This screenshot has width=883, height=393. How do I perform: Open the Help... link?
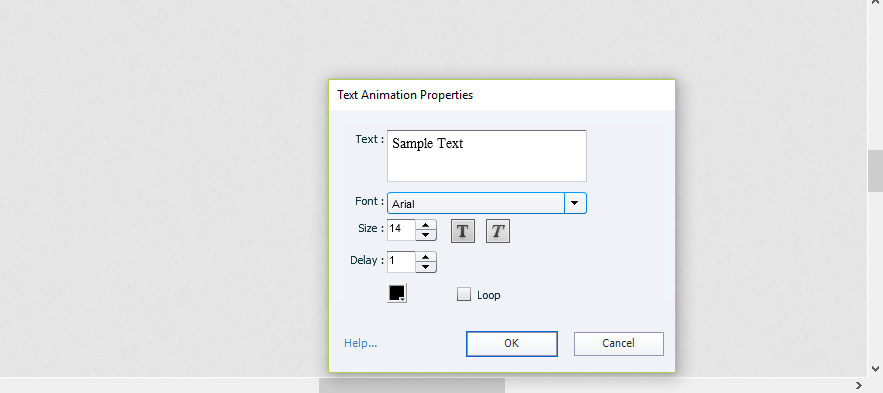[360, 343]
